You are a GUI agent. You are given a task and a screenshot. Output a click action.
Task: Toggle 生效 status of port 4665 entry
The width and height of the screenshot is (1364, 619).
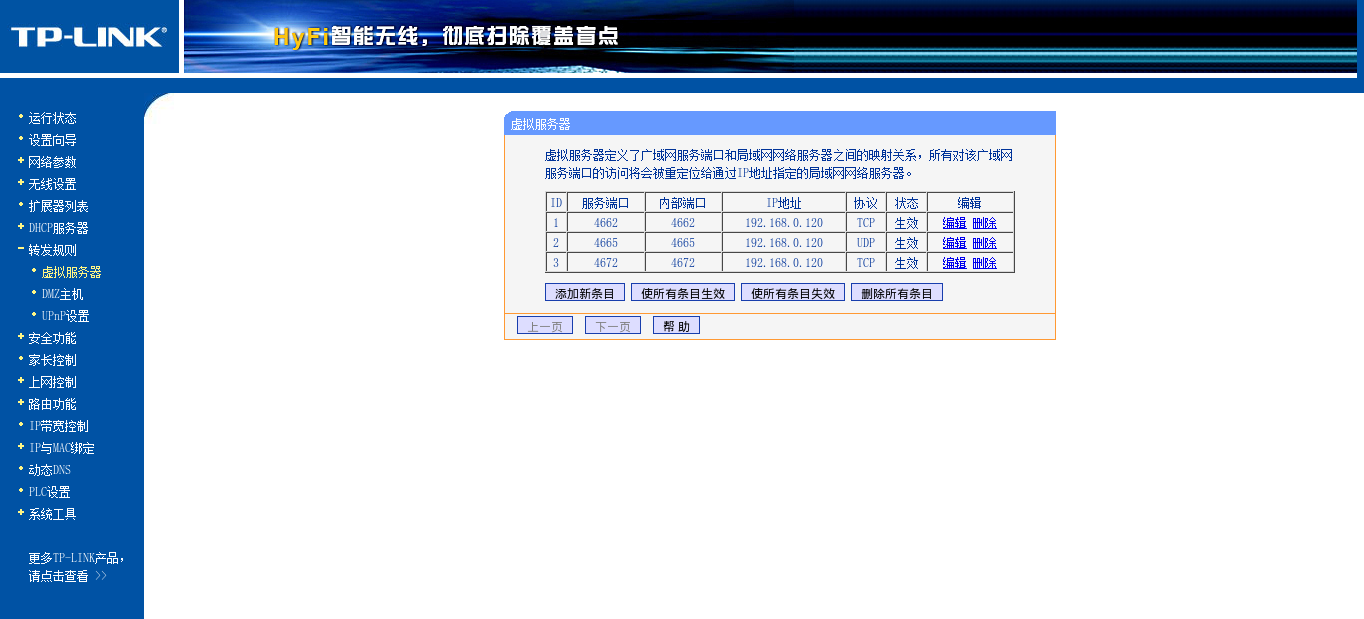(x=906, y=243)
